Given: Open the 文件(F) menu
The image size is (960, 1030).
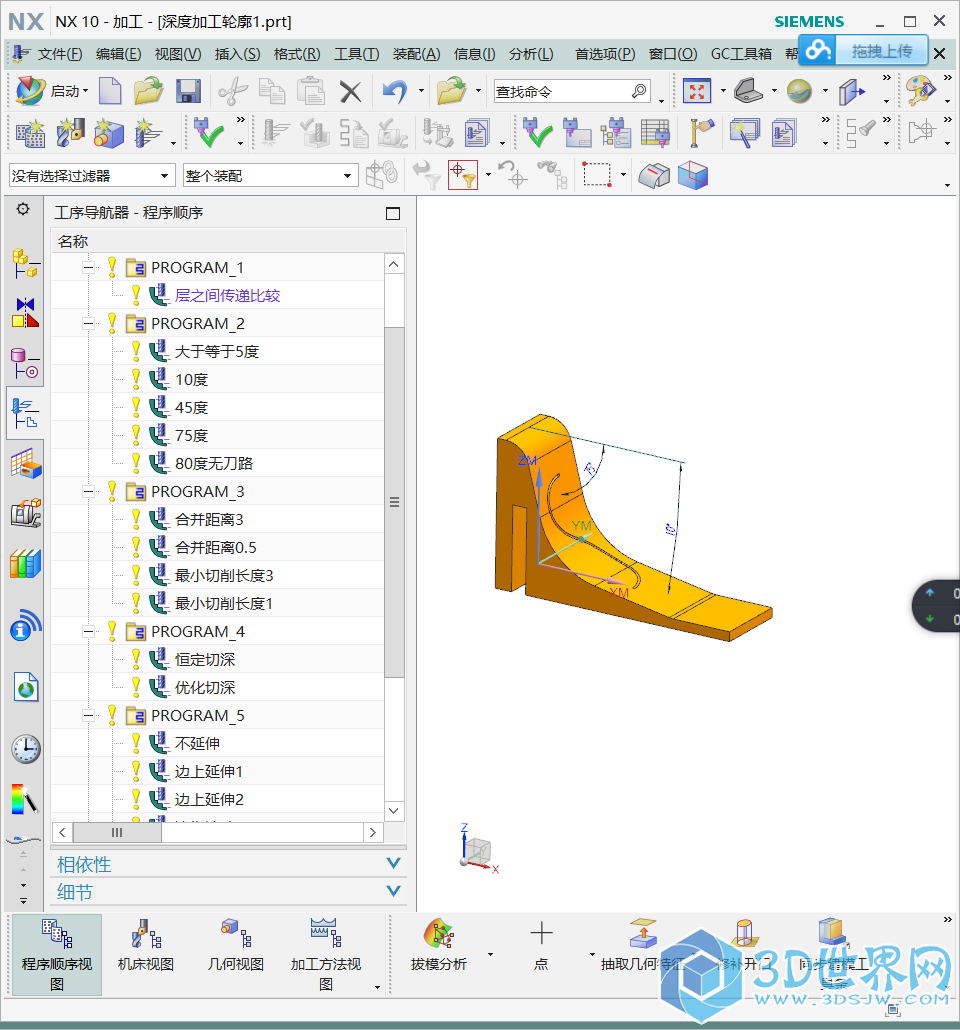Looking at the screenshot, I should tap(60, 54).
